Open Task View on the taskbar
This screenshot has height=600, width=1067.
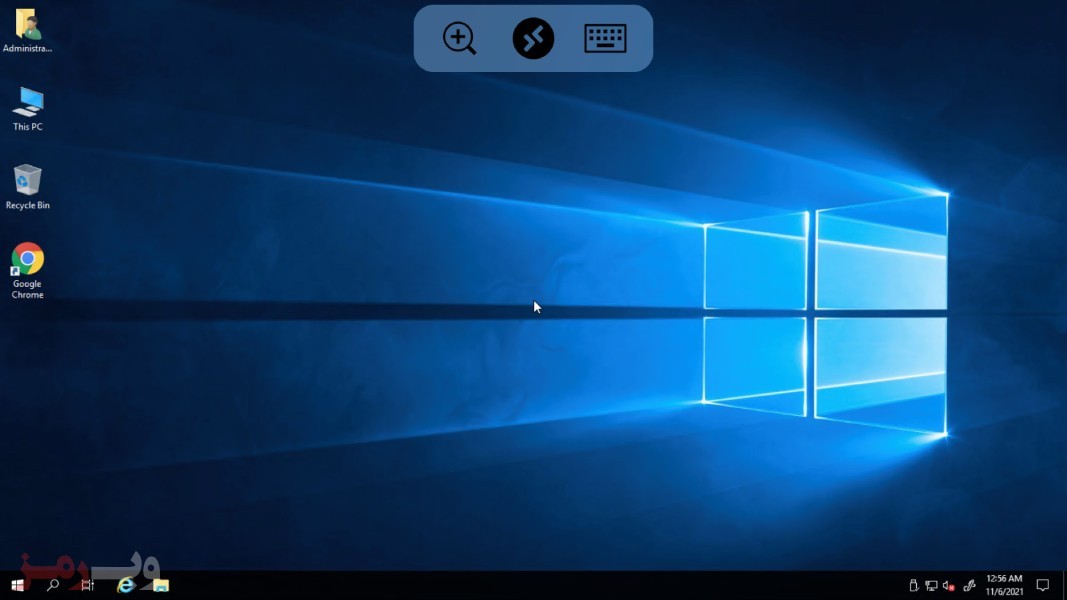pos(87,585)
